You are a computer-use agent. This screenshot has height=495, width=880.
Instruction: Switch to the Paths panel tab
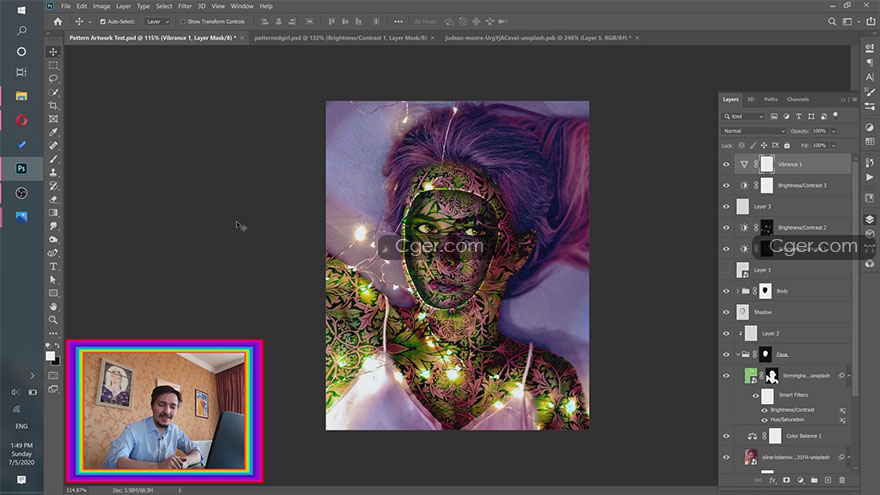click(x=771, y=99)
